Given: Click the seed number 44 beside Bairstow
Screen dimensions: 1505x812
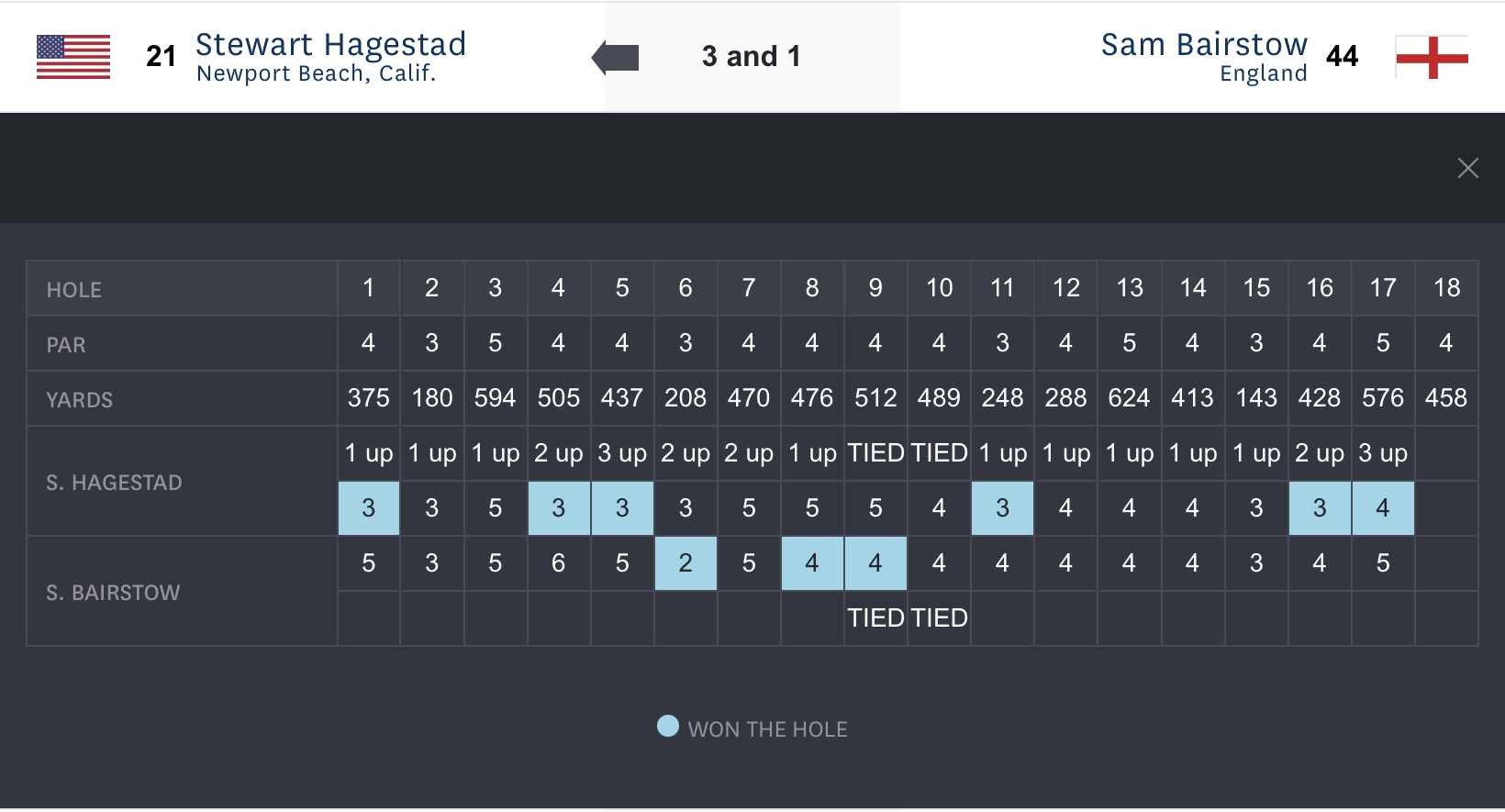Looking at the screenshot, I should [1342, 57].
